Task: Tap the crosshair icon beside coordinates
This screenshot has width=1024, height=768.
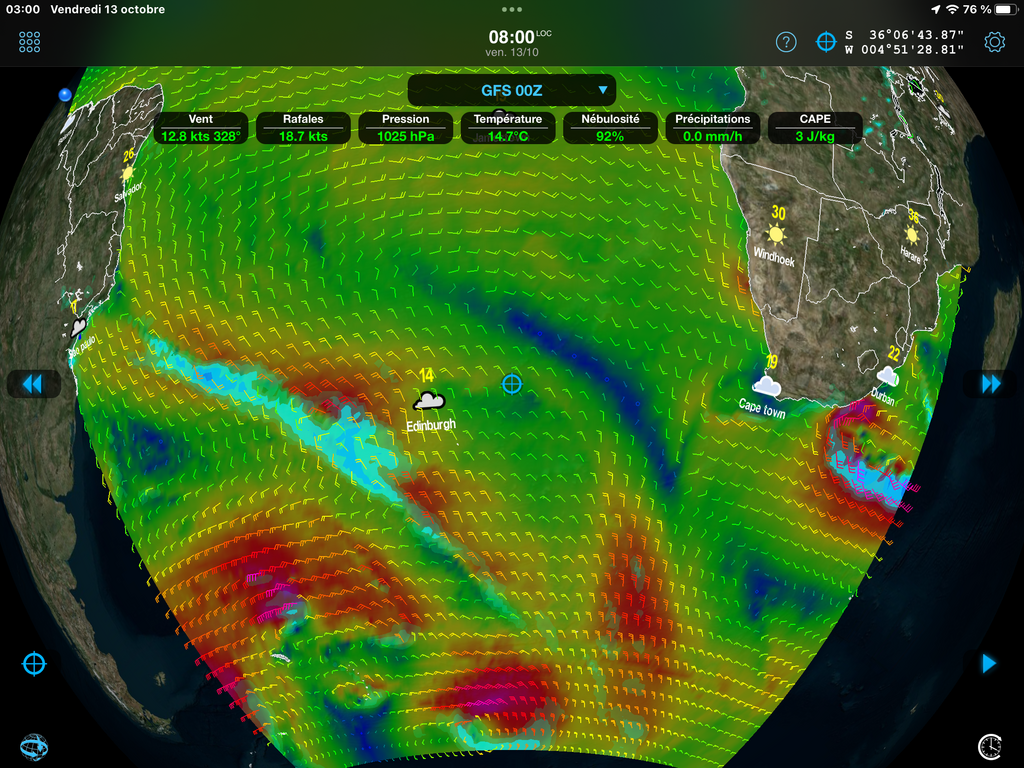Action: (x=826, y=42)
